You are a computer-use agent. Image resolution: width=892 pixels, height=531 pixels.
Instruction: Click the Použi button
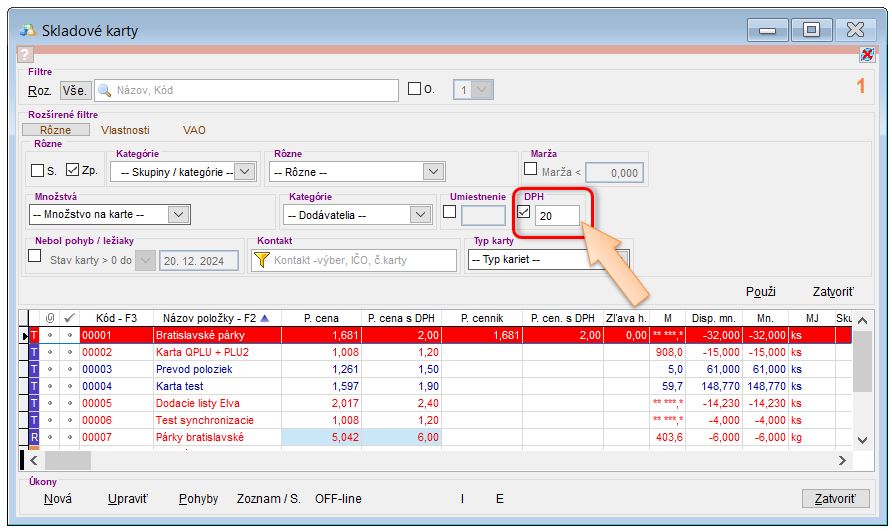pyautogui.click(x=761, y=291)
